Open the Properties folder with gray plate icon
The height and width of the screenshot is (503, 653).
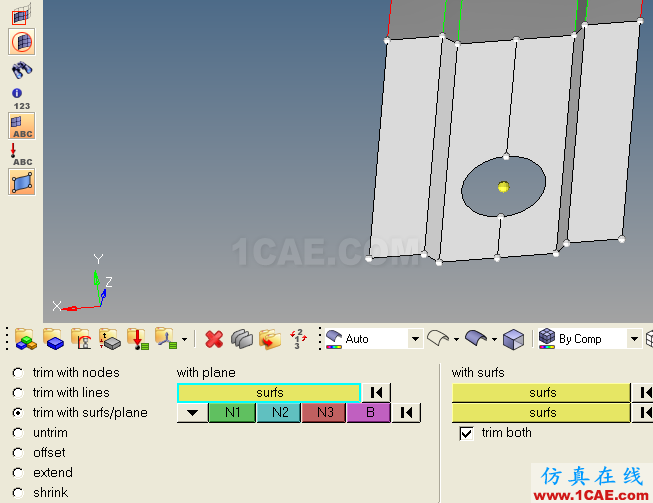(110, 339)
